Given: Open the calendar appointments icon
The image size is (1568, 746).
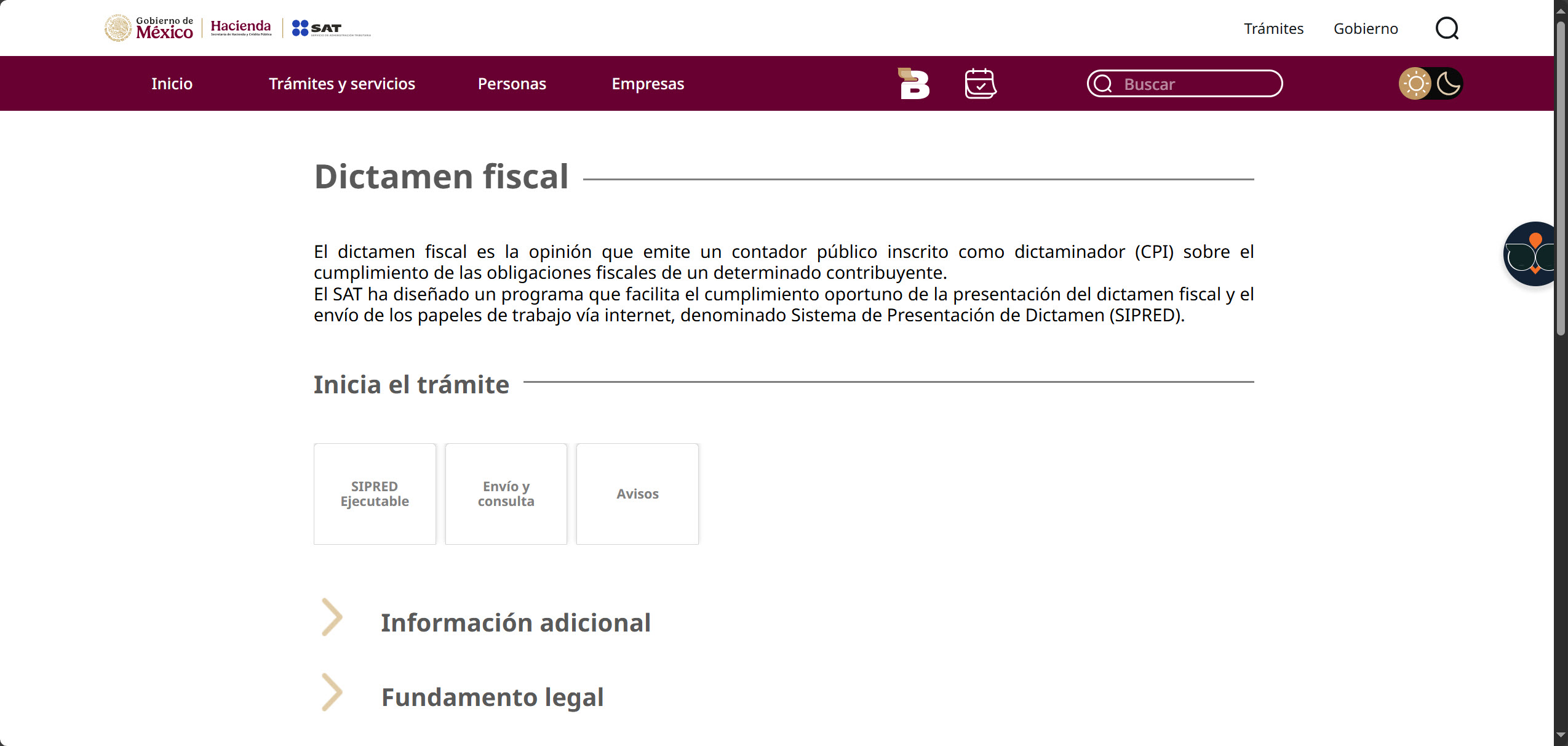Looking at the screenshot, I should coord(980,84).
